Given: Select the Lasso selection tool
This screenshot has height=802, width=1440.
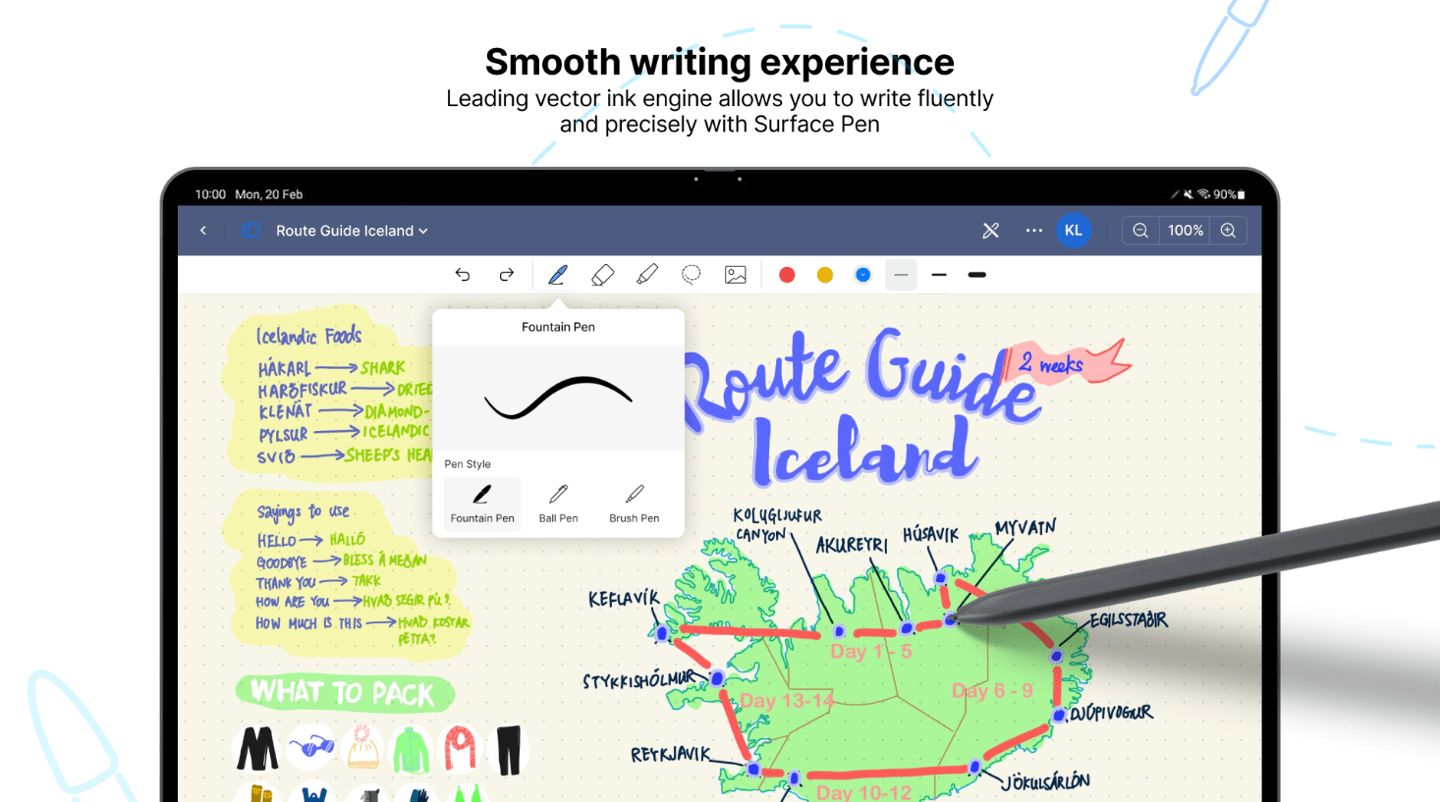Looking at the screenshot, I should [x=691, y=275].
